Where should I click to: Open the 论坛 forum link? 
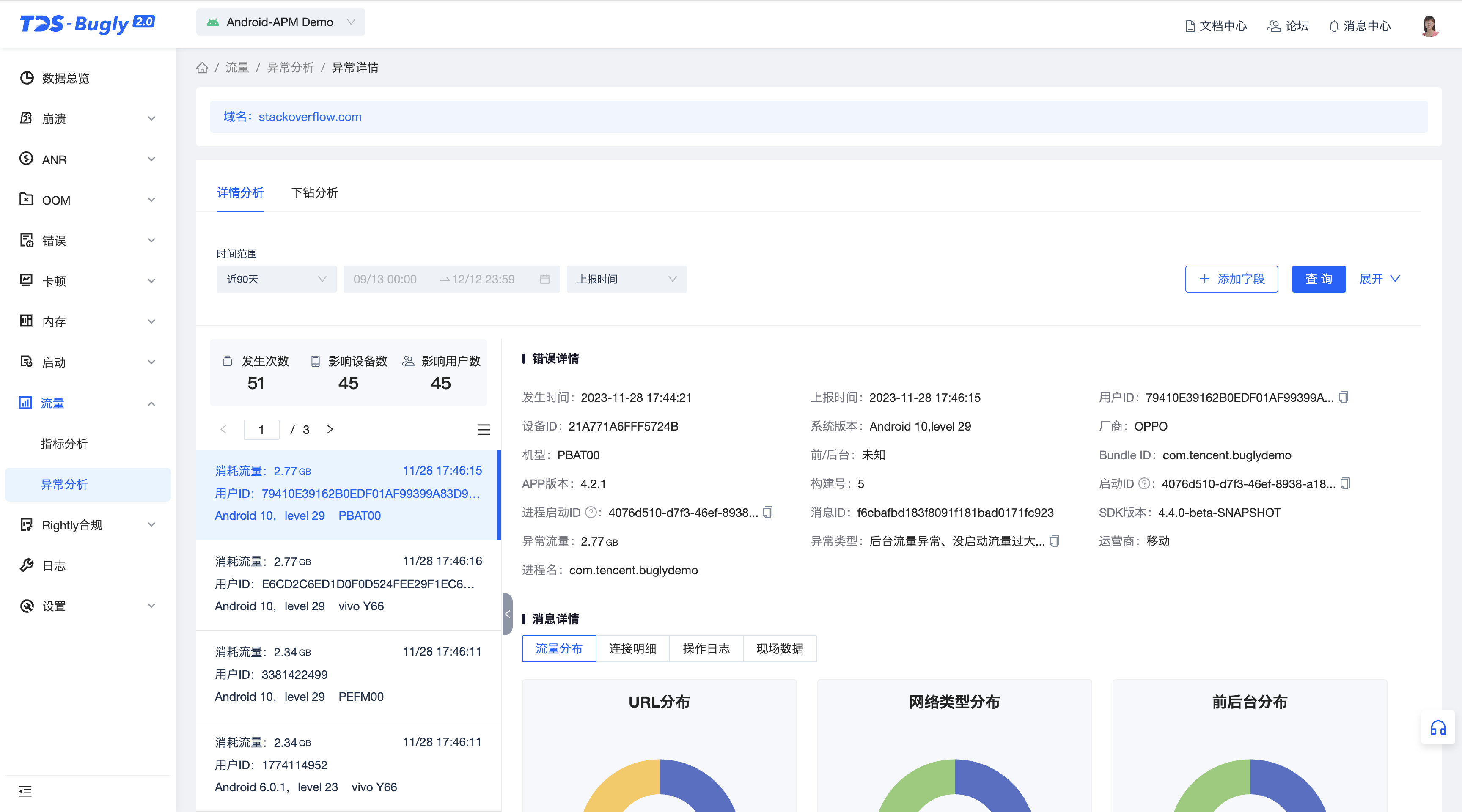(x=1288, y=26)
